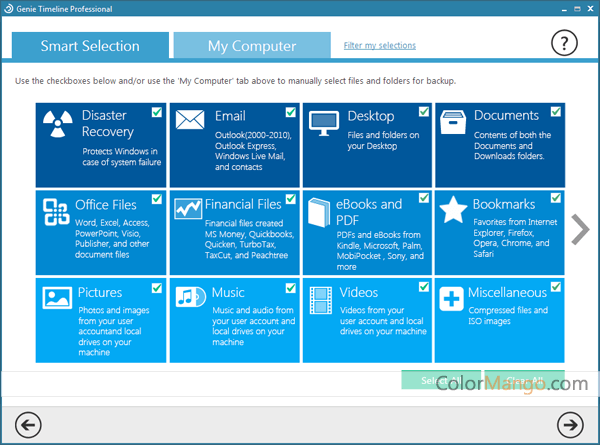Toggle the Music checkbox

[290, 288]
